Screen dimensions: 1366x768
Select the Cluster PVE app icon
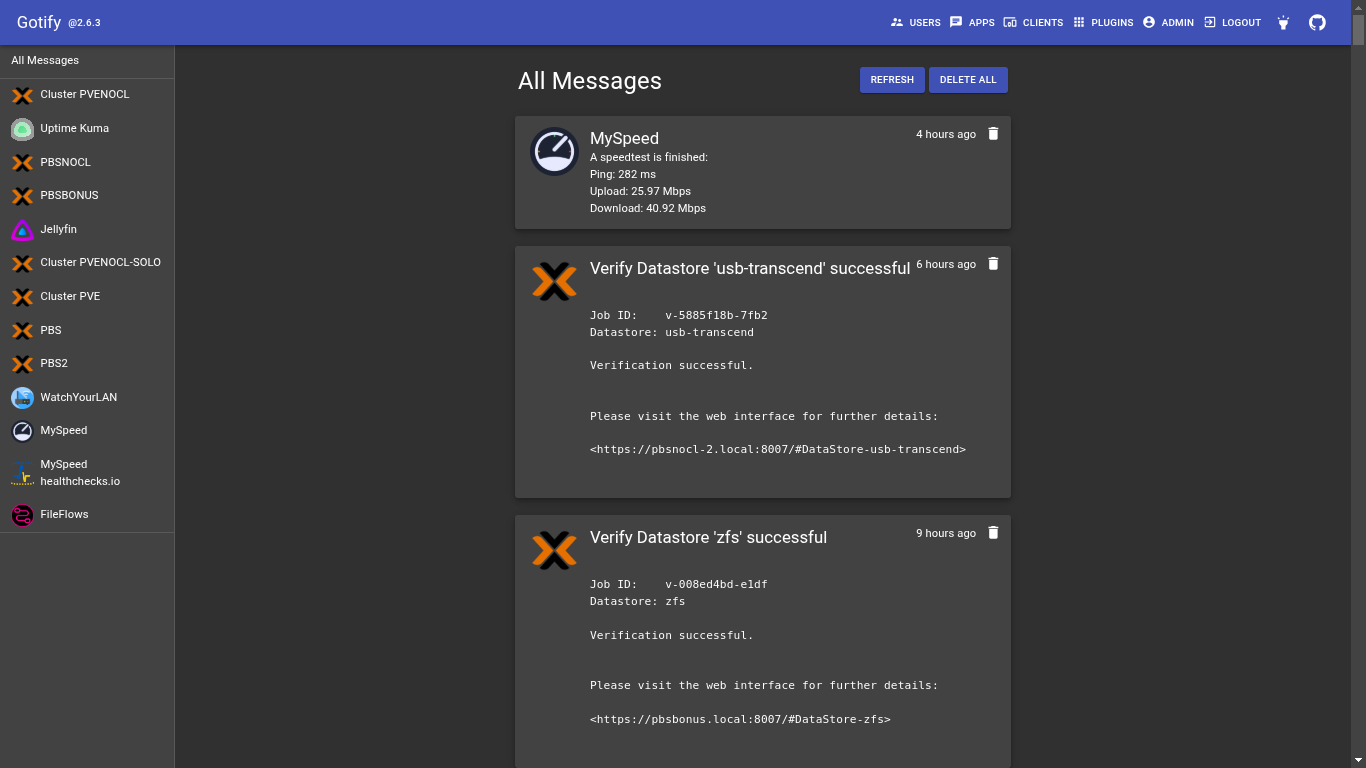click(22, 297)
